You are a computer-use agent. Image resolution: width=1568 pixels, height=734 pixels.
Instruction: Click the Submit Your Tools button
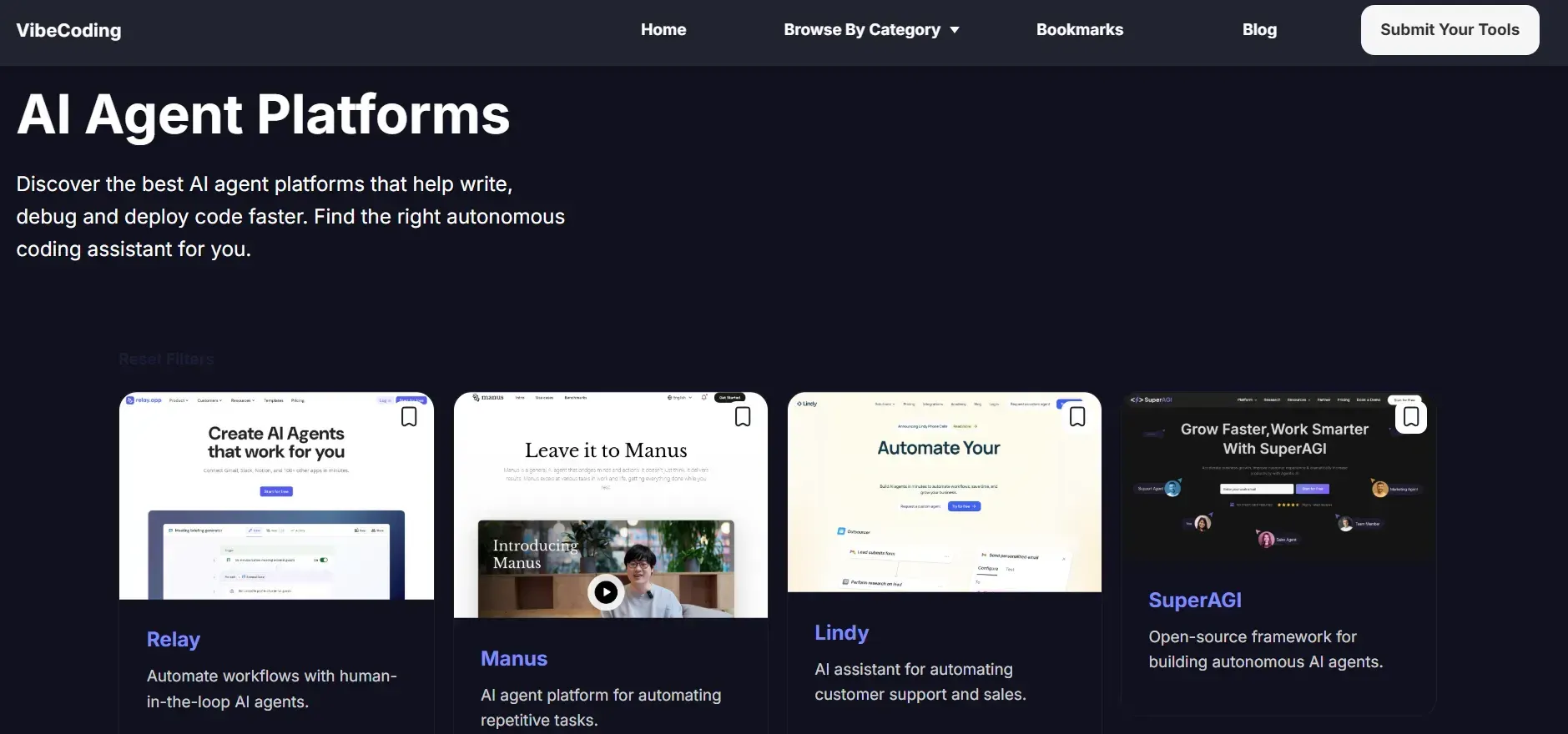[x=1450, y=30]
